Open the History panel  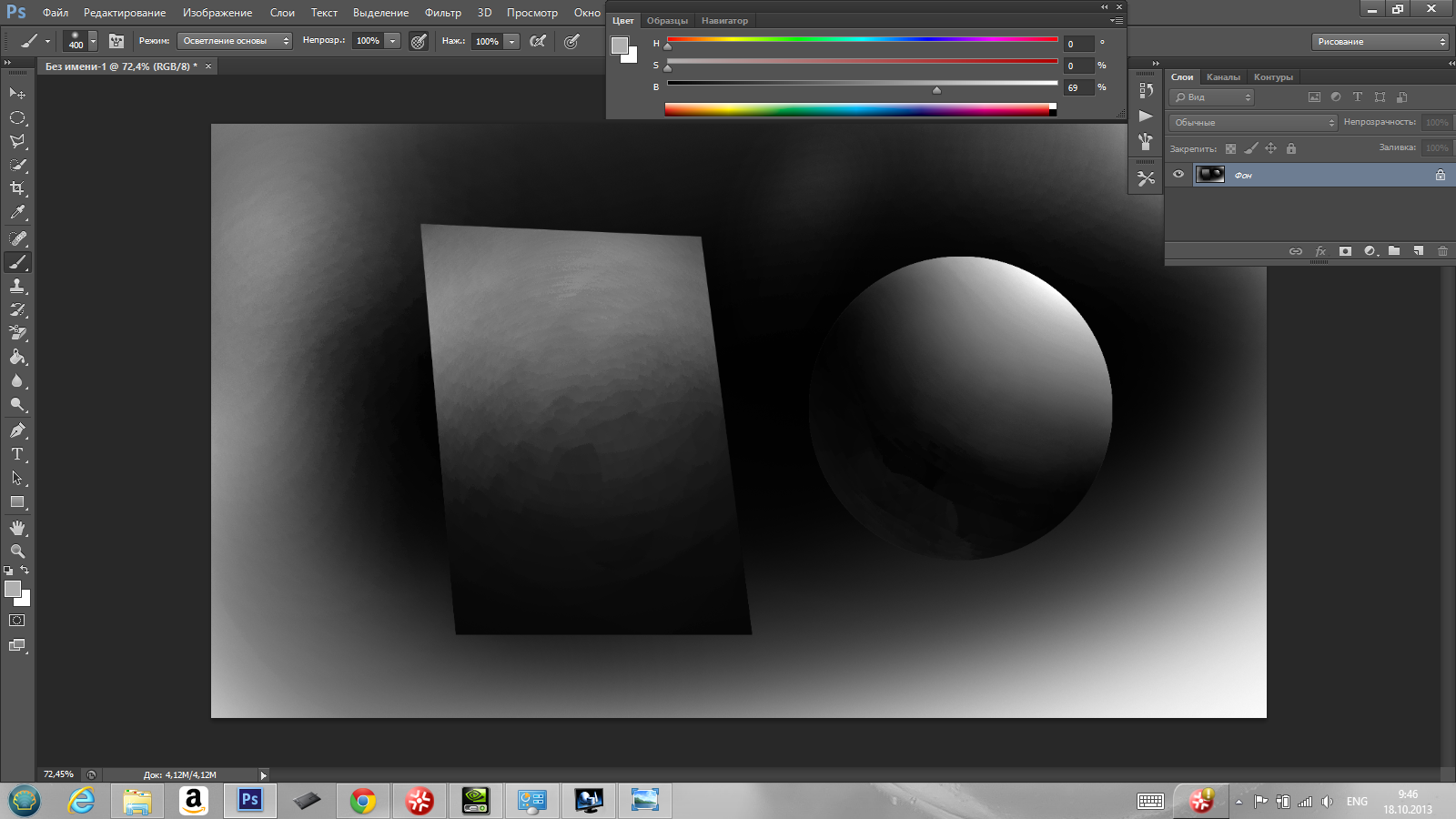click(1146, 90)
